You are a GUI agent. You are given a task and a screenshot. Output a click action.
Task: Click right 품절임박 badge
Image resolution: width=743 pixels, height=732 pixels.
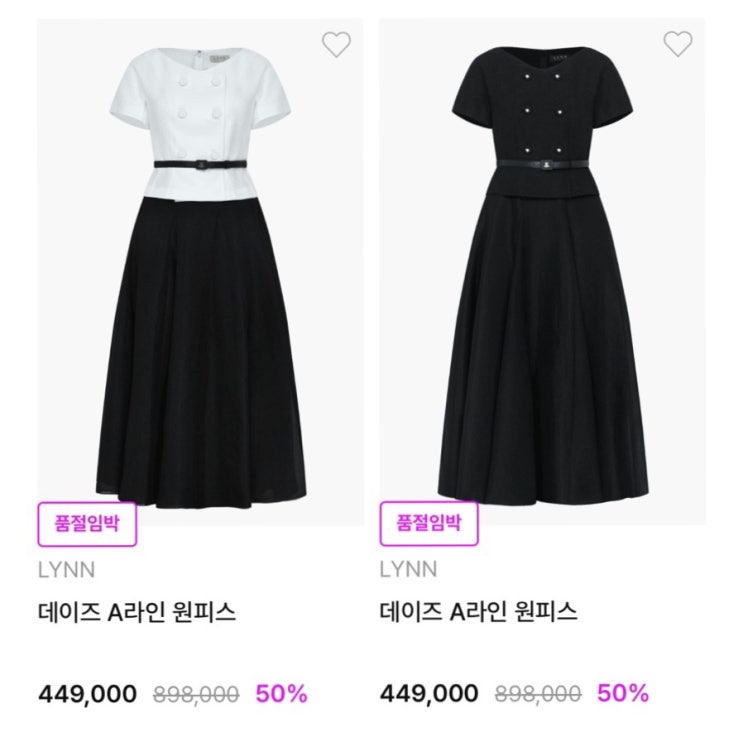(x=429, y=524)
